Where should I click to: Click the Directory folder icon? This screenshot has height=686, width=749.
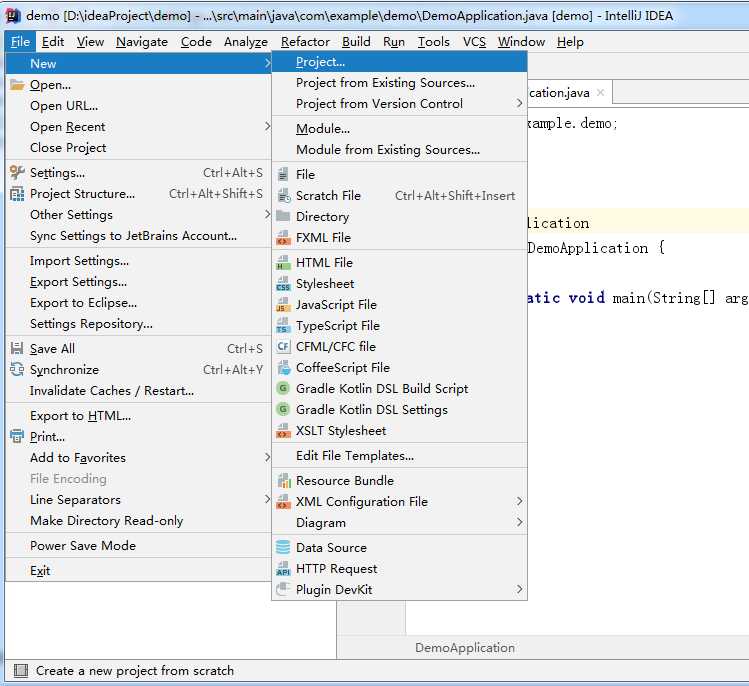[283, 216]
